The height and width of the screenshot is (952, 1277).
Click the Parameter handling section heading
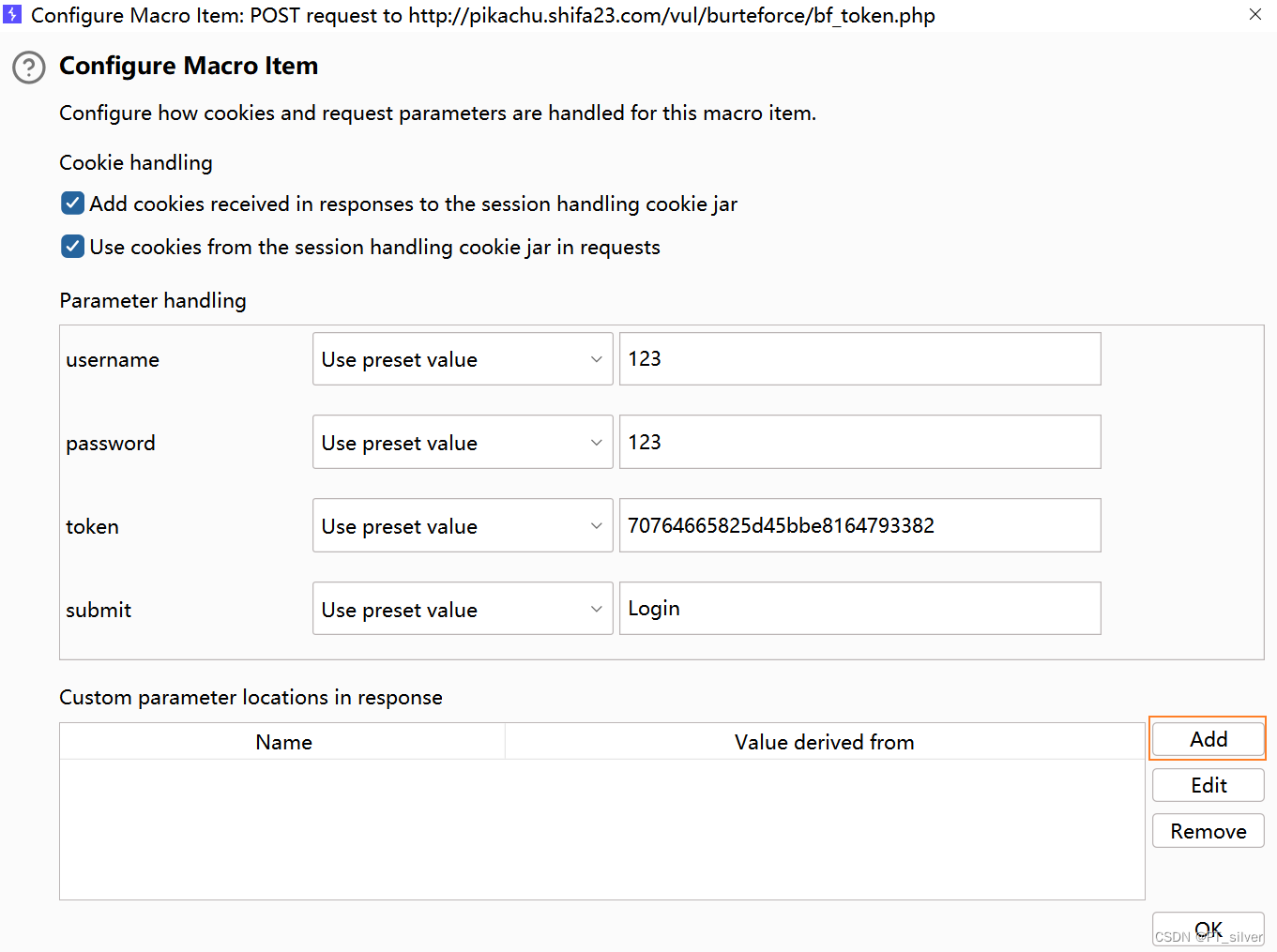click(153, 300)
